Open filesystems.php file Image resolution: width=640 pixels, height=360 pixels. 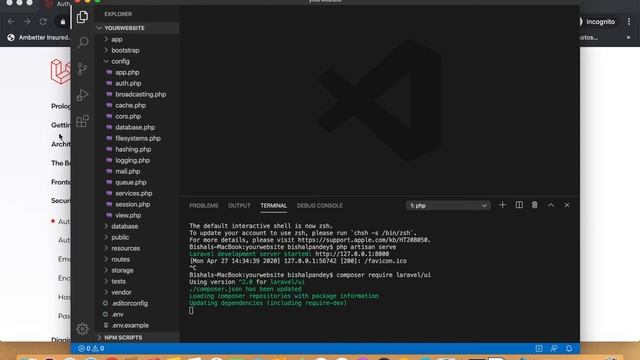click(x=137, y=139)
